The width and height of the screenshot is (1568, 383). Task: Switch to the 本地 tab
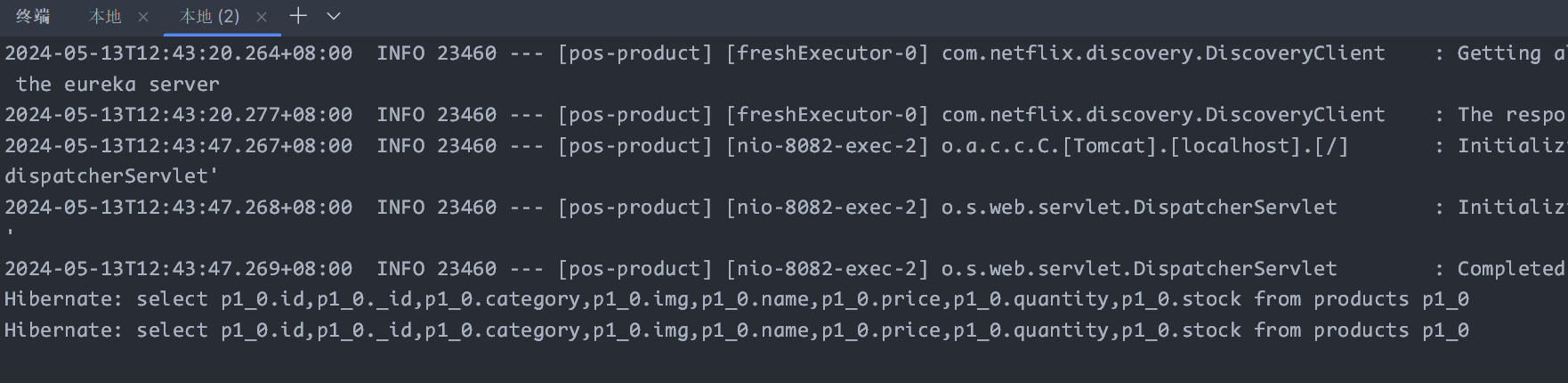[x=105, y=17]
